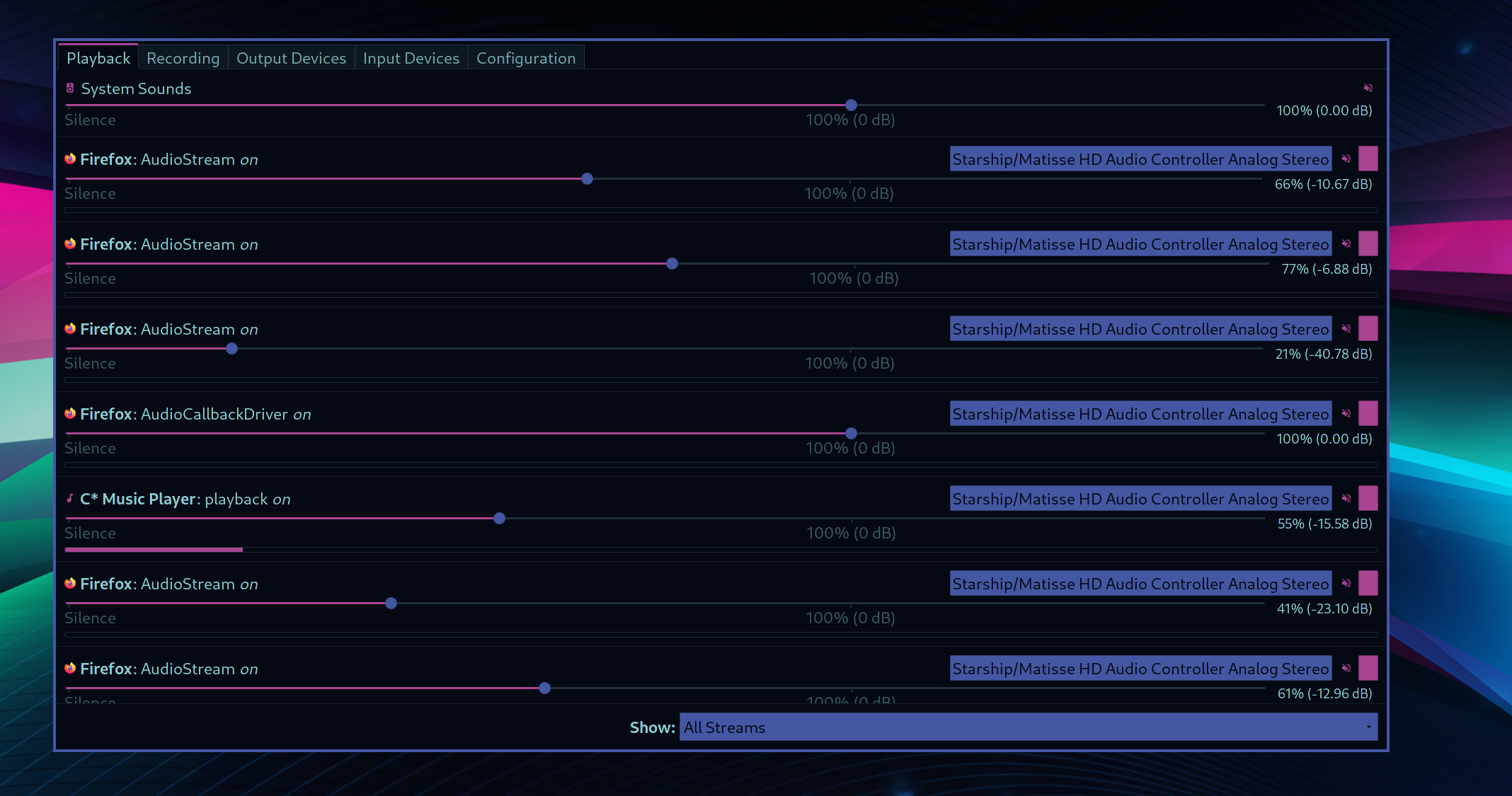Toggle channel lock on C* Music Player stream
This screenshot has width=1512, height=796.
(1368, 499)
